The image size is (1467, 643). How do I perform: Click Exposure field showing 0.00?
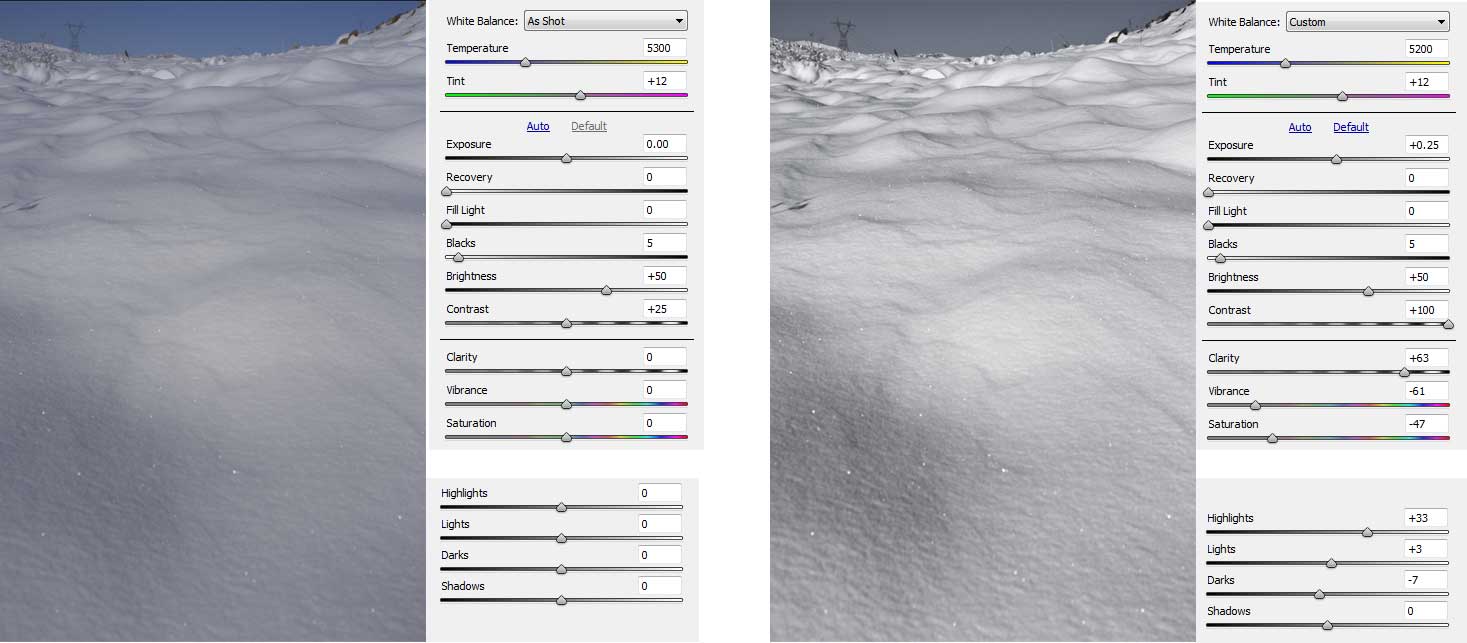click(666, 144)
